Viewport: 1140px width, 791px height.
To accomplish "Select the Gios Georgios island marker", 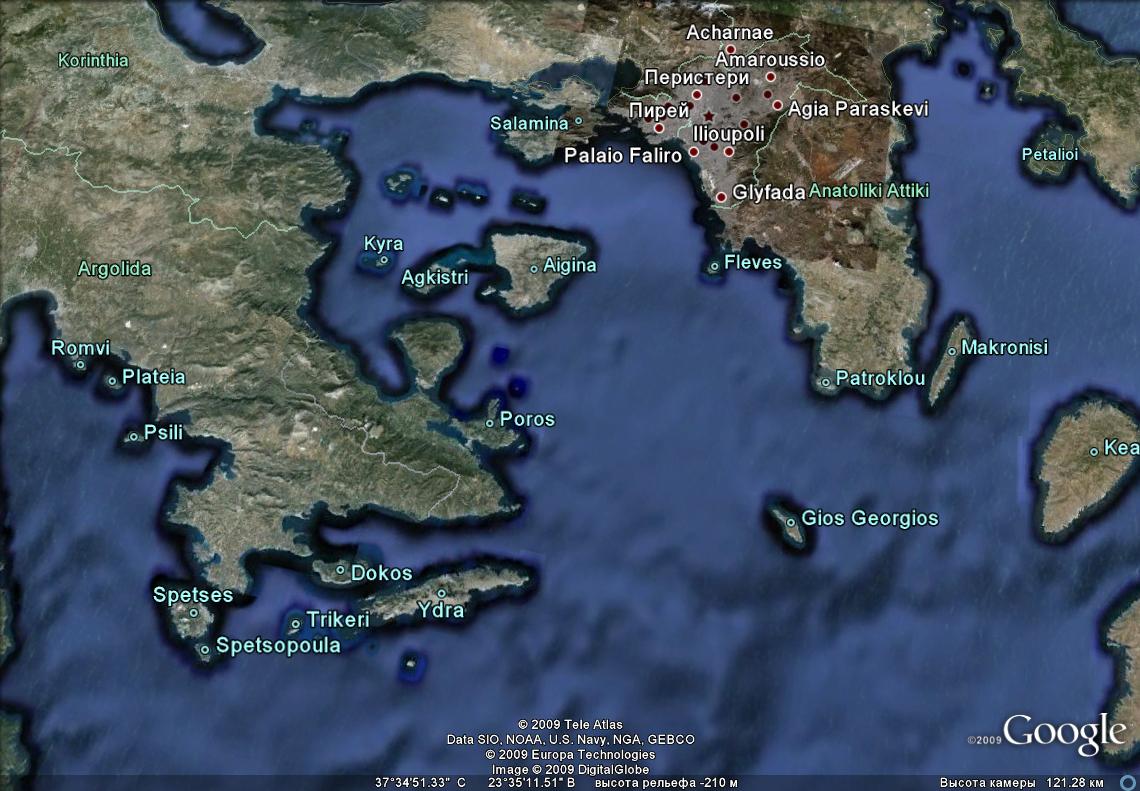I will pyautogui.click(x=791, y=521).
